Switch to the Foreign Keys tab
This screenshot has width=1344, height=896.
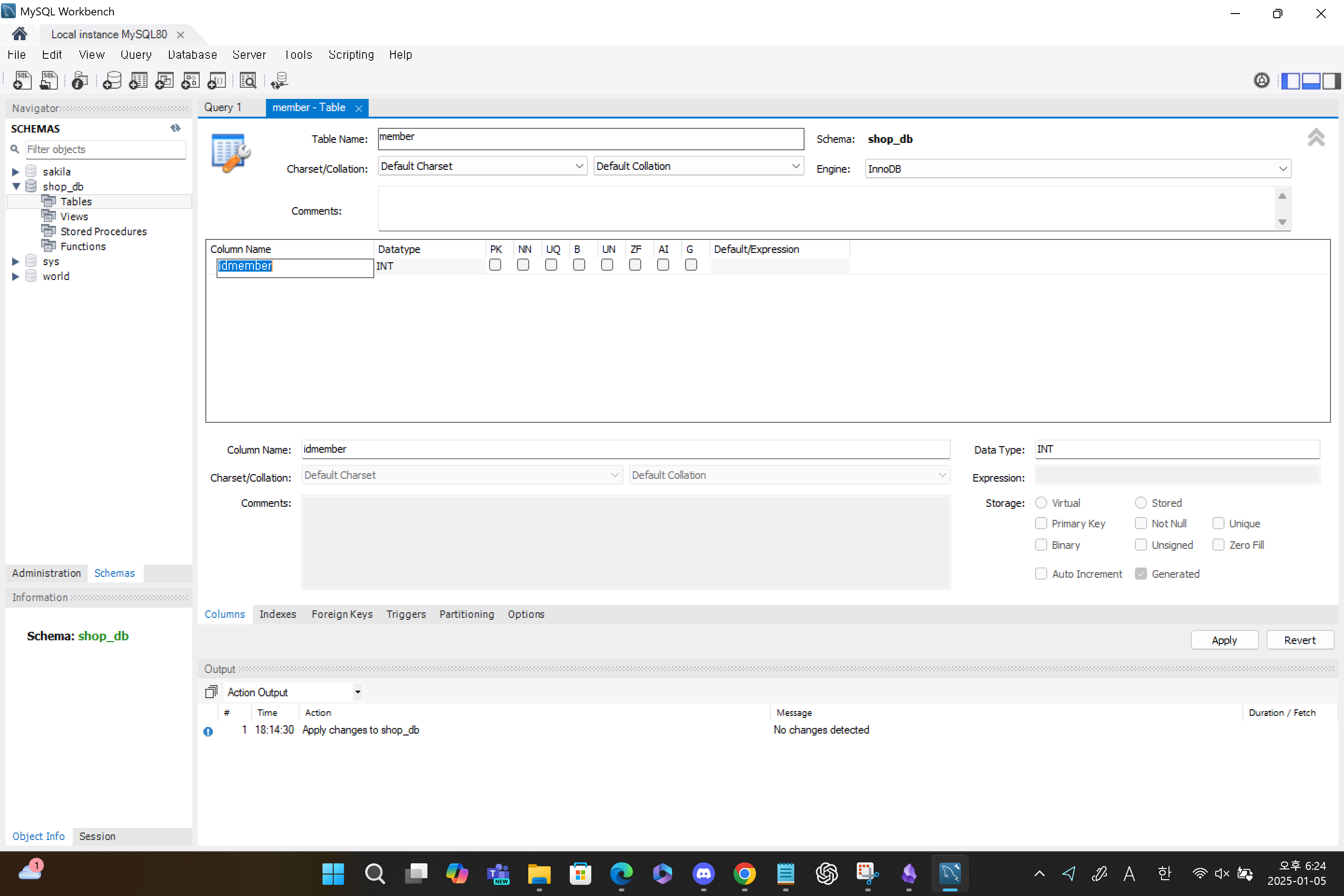pyautogui.click(x=342, y=614)
